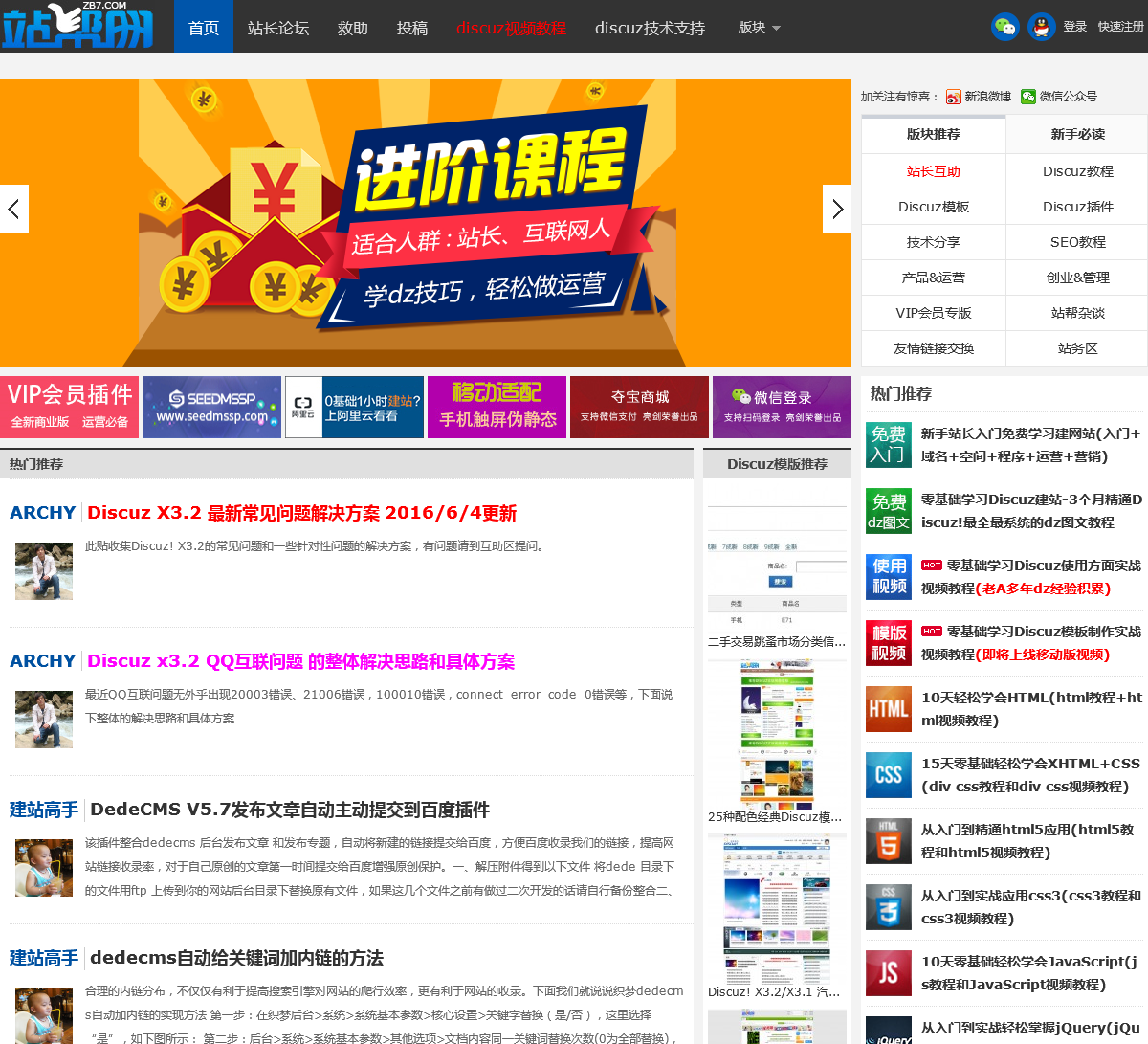
Task: Open discuz技术支持 navigation item
Action: (x=650, y=28)
